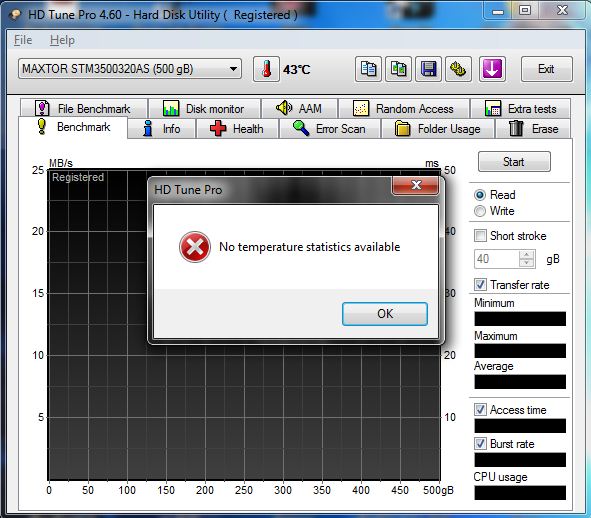Decrease short stroke size with down arrow
Viewport: 591px width, 518px height.
coord(527,263)
